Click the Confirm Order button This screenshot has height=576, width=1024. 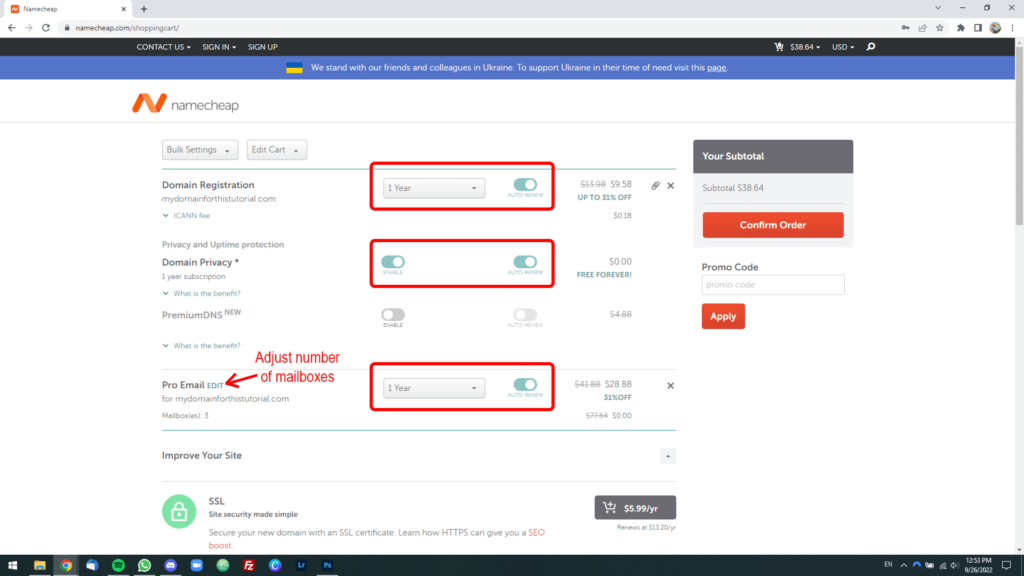click(773, 225)
